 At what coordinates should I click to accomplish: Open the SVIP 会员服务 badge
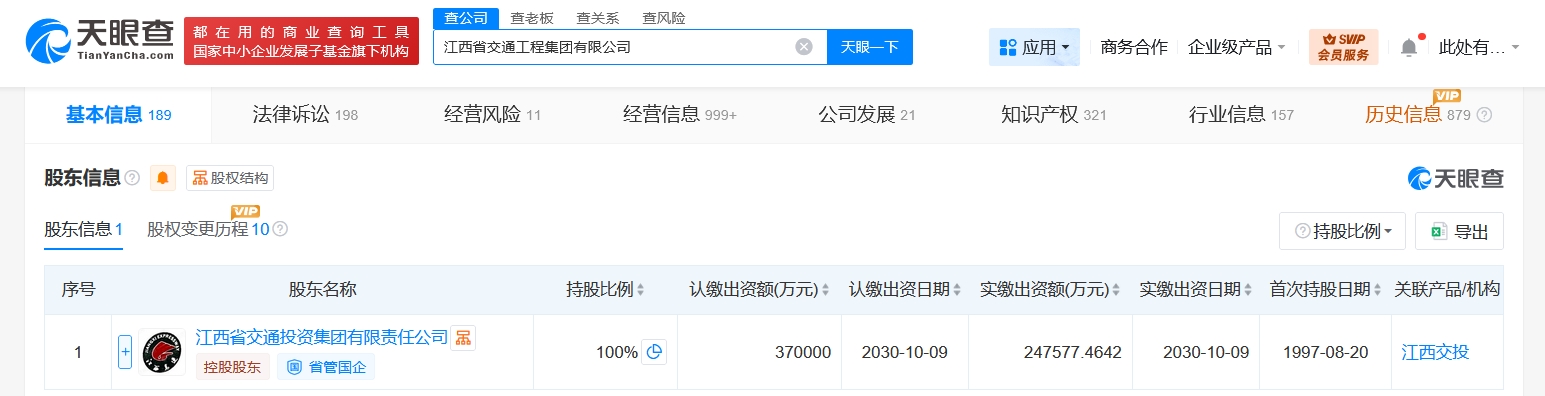point(1343,47)
